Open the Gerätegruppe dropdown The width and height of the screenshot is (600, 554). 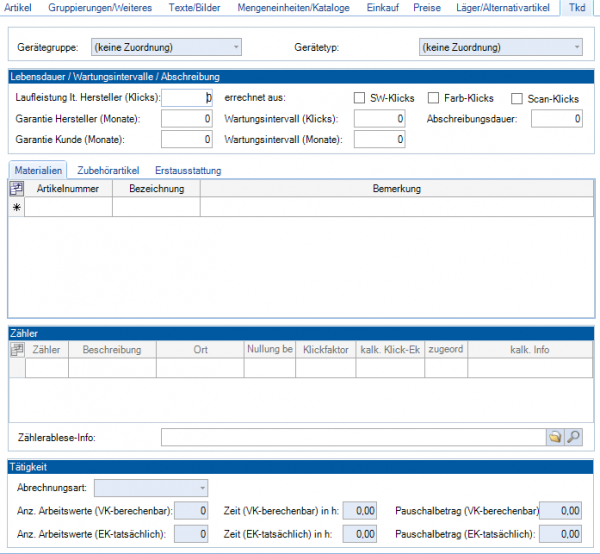(x=166, y=47)
